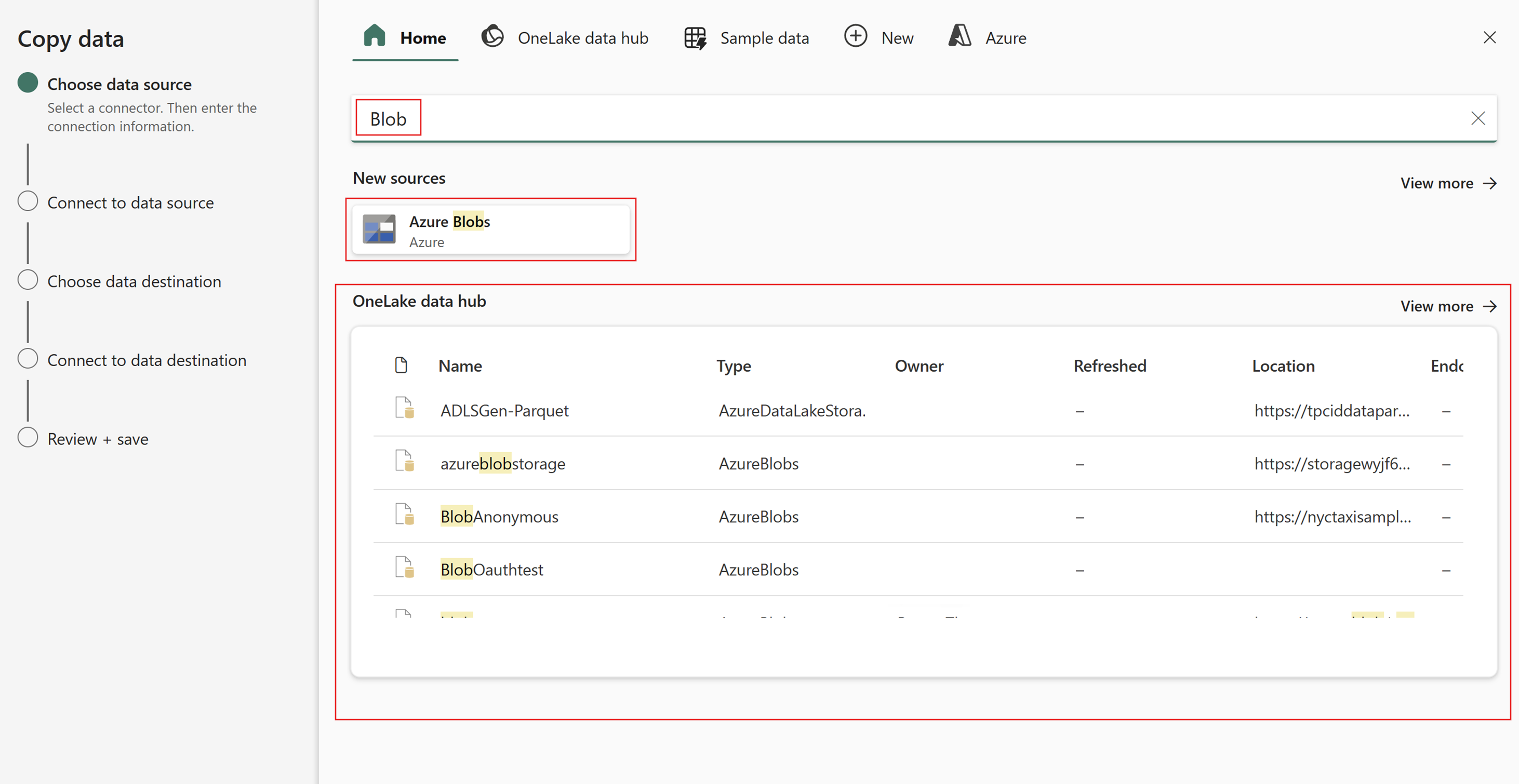This screenshot has height=784, width=1519.
Task: View more New sources
Action: (x=1448, y=183)
